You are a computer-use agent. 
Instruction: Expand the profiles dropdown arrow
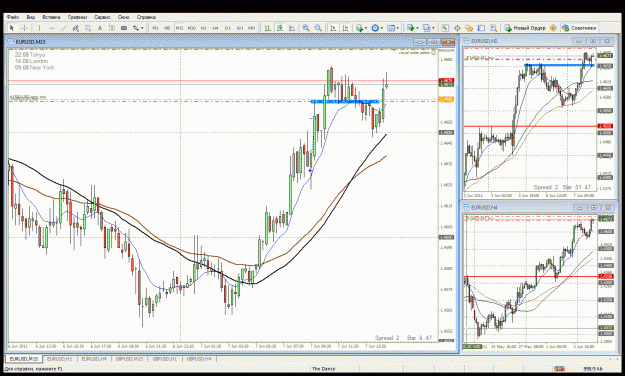point(433,28)
